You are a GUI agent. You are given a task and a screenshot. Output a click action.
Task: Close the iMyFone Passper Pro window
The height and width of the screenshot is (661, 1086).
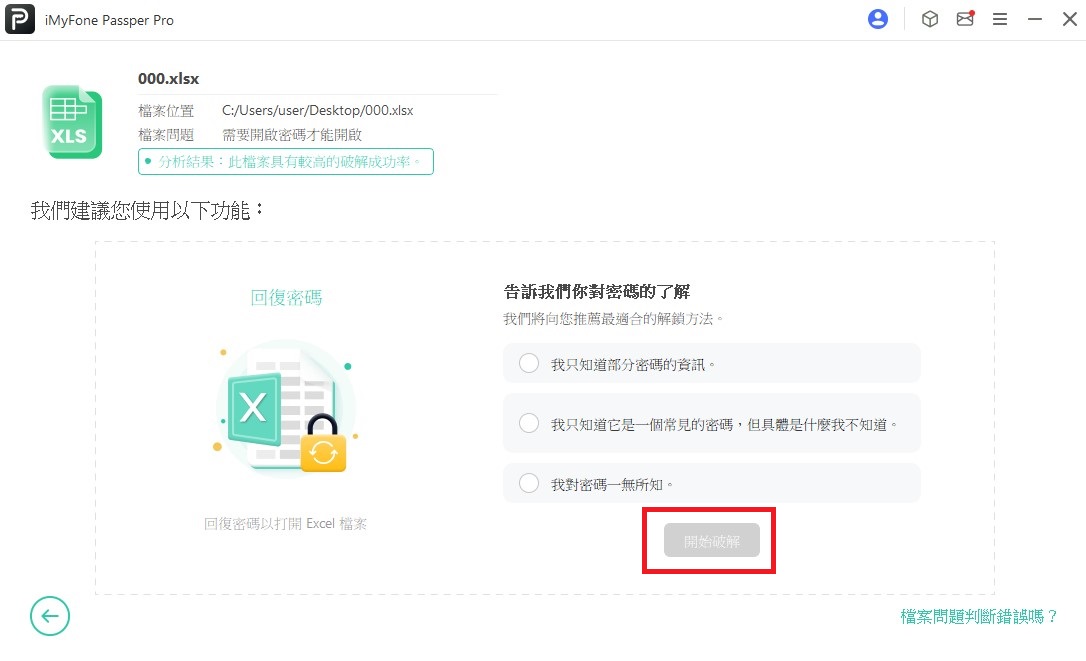tap(1068, 19)
